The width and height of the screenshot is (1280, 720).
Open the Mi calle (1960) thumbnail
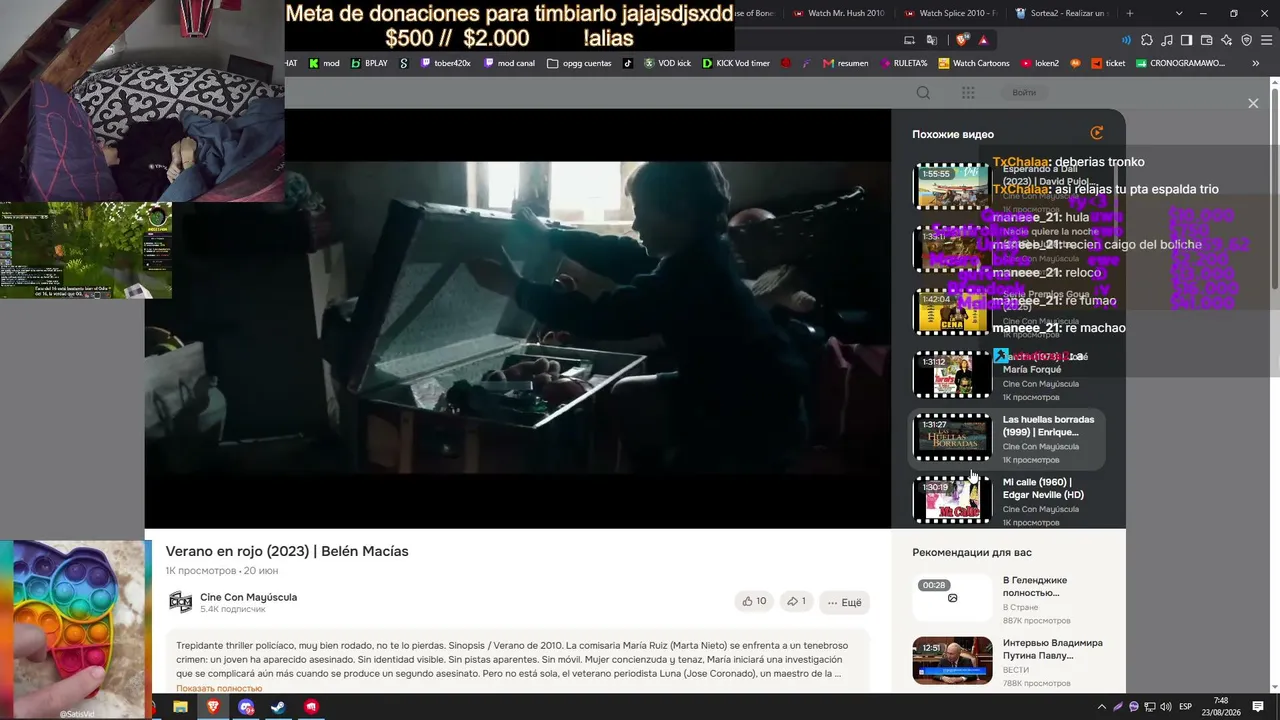[952, 499]
